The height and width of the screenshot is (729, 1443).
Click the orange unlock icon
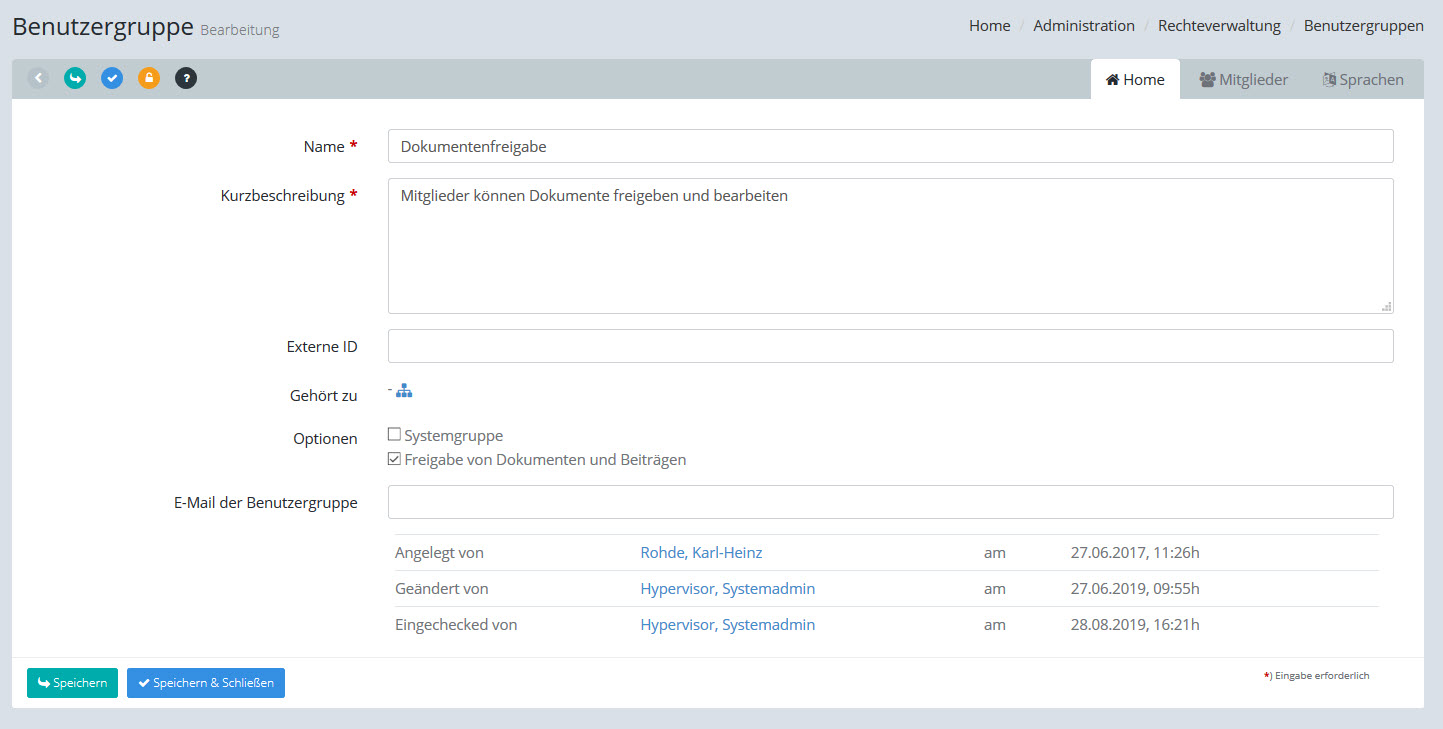149,78
